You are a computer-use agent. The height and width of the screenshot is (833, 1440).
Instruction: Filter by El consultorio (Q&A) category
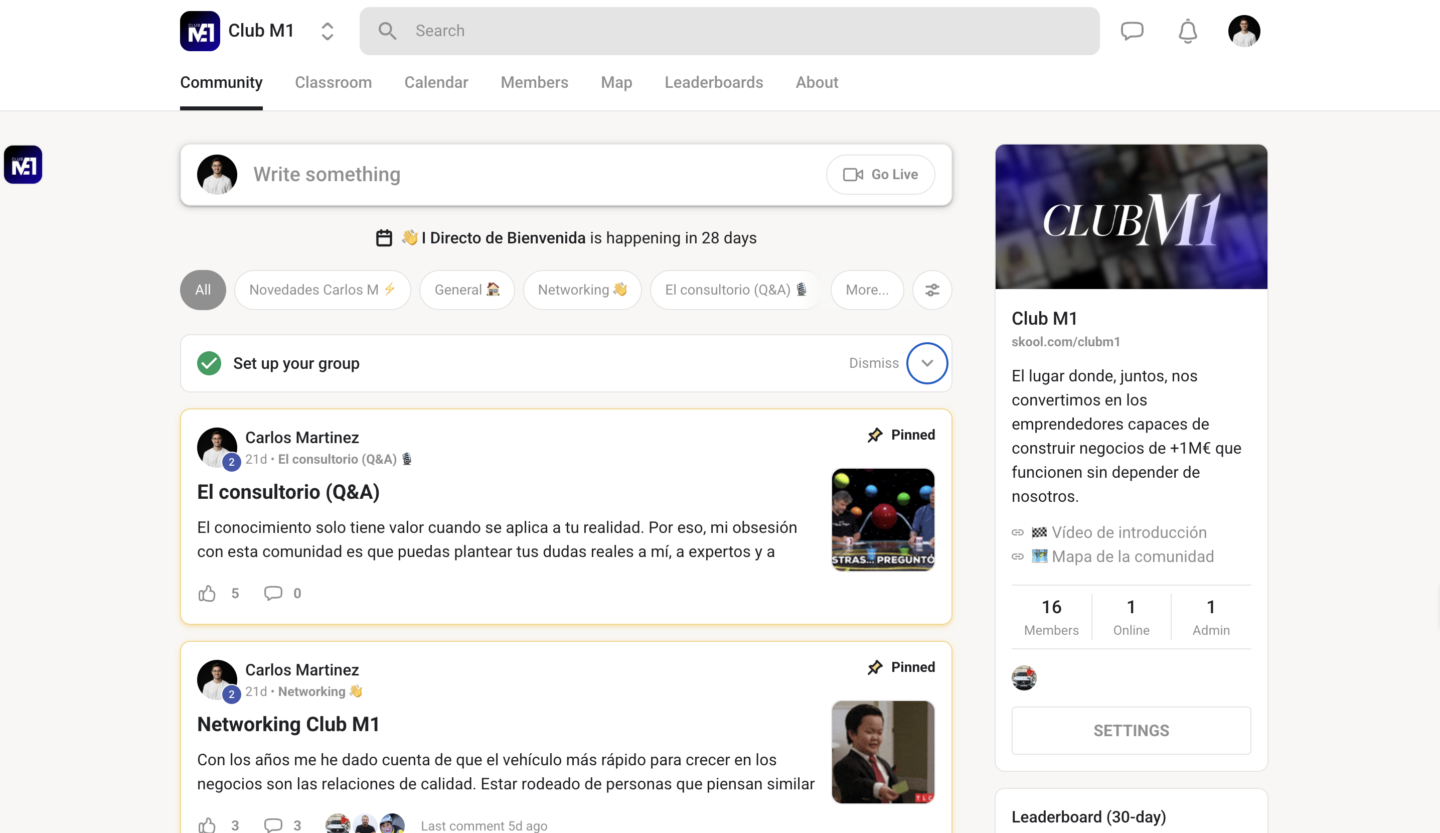click(736, 290)
